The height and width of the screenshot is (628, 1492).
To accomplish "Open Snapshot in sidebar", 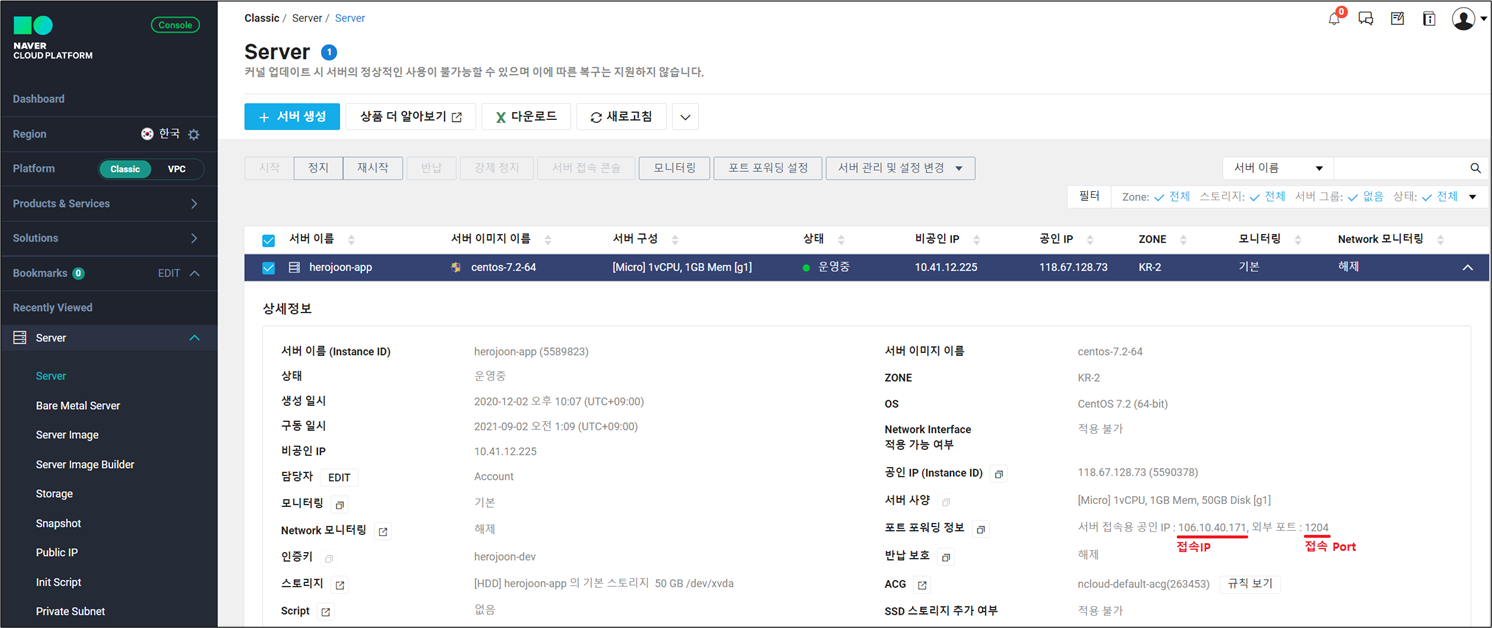I will point(58,523).
